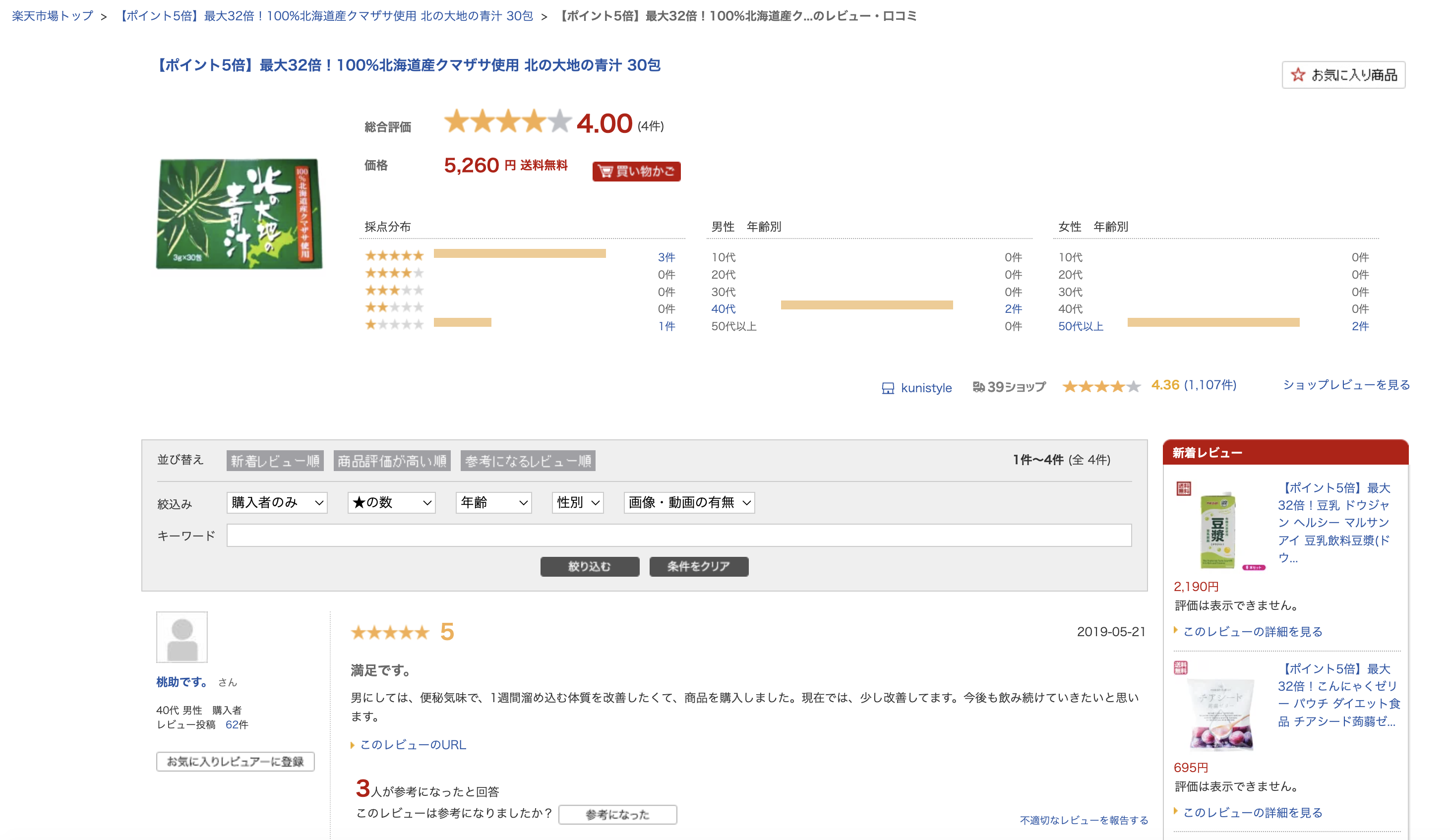Click the 新着レビュー sidebar header
The height and width of the screenshot is (840, 1450).
pyautogui.click(x=1285, y=453)
